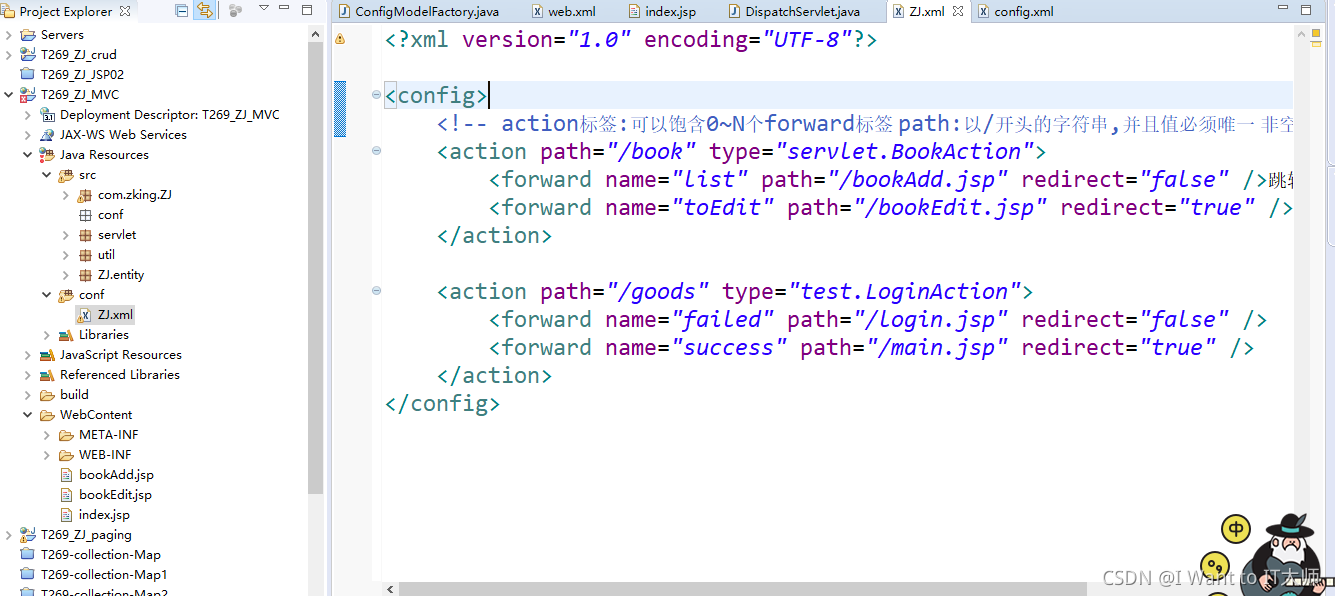Viewport: 1335px width, 596px height.
Task: Expand the Referenced Libraries node
Action: (28, 375)
